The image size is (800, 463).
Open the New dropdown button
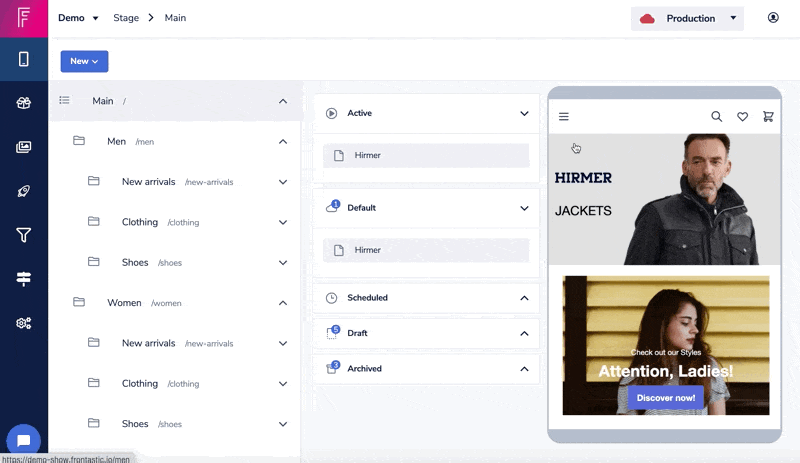coord(84,61)
